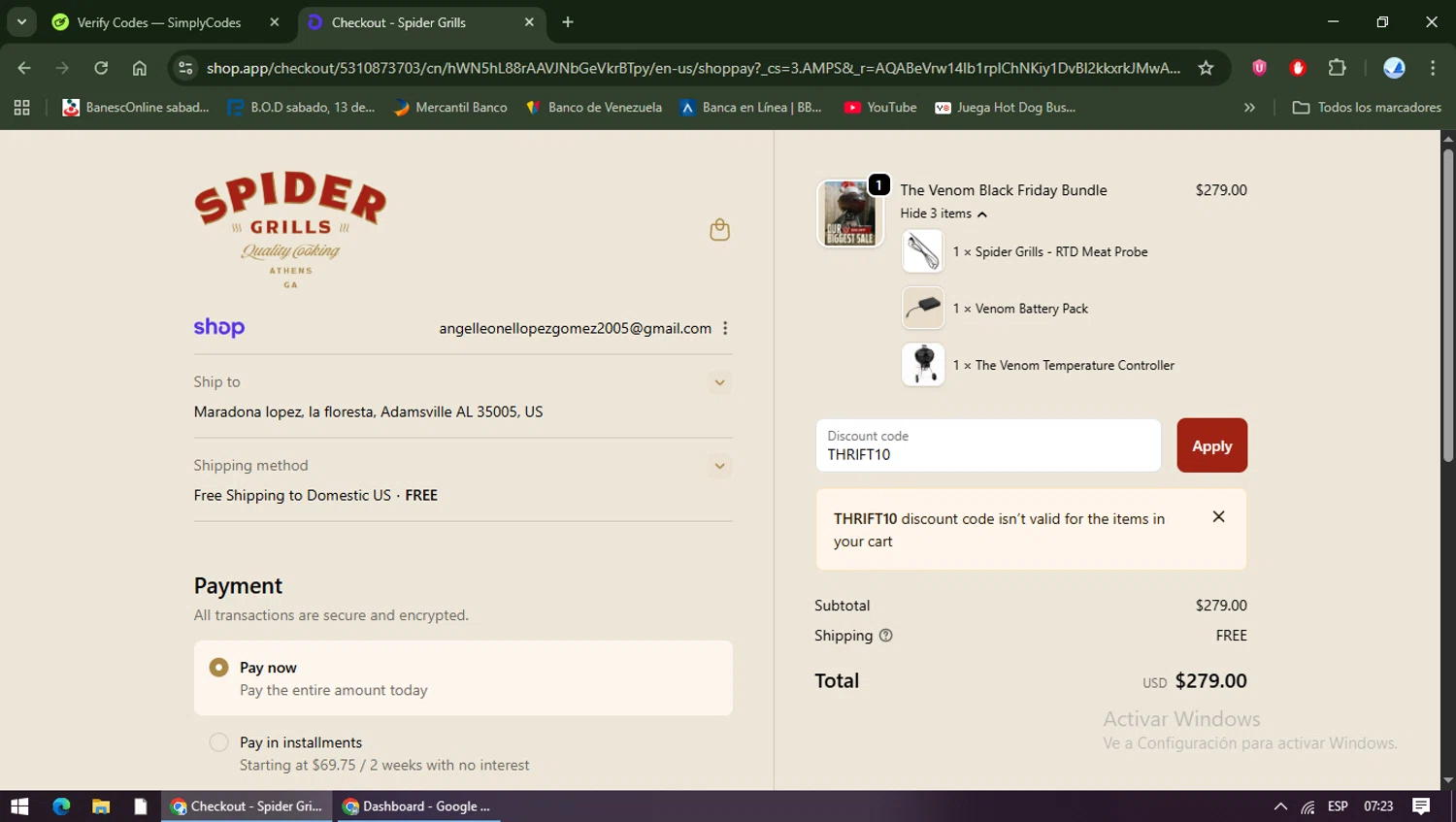Screen dimensions: 1456x822
Task: Click the ESP language indicator
Action: coord(1338,806)
